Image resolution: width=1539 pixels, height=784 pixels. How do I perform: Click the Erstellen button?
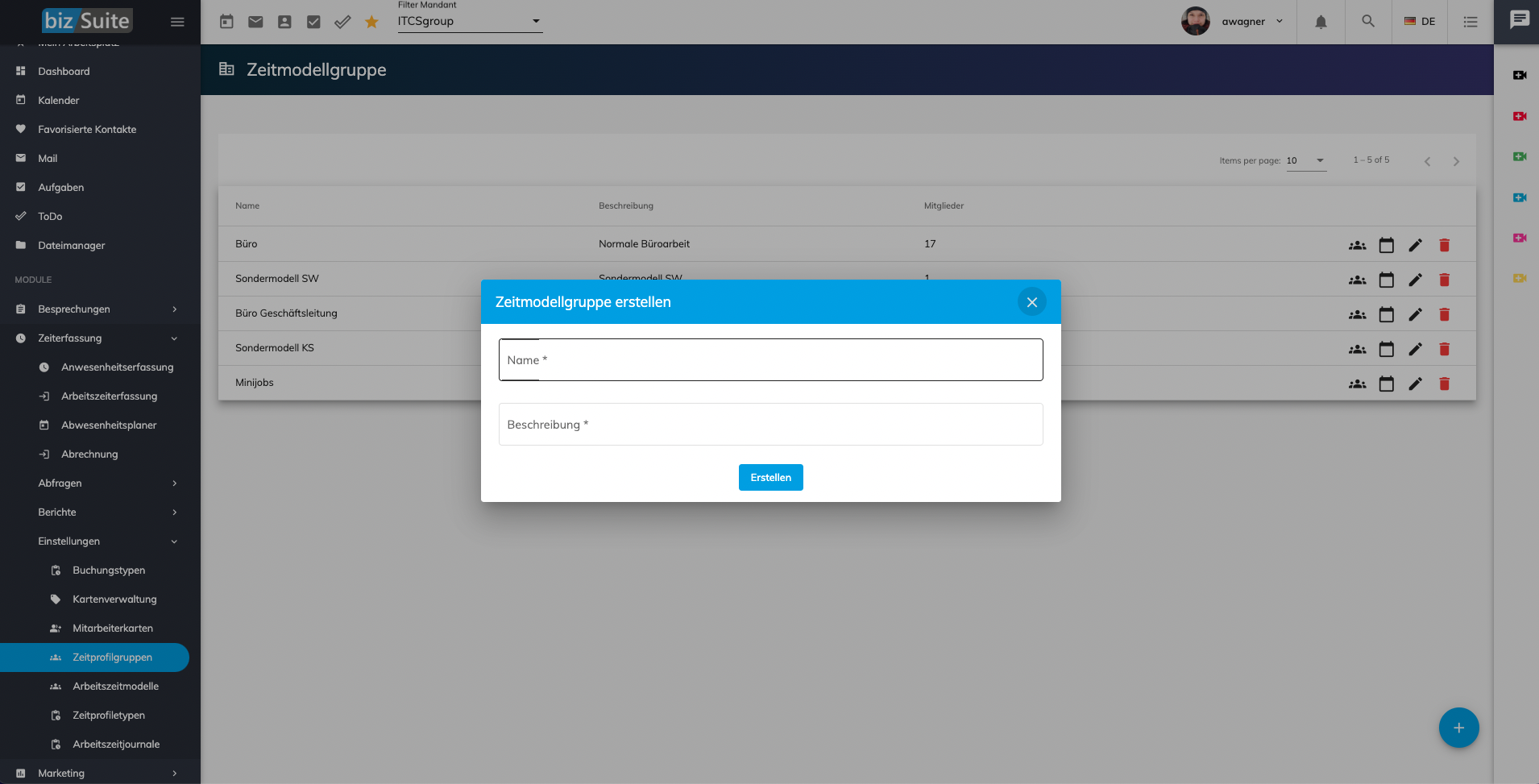point(770,478)
